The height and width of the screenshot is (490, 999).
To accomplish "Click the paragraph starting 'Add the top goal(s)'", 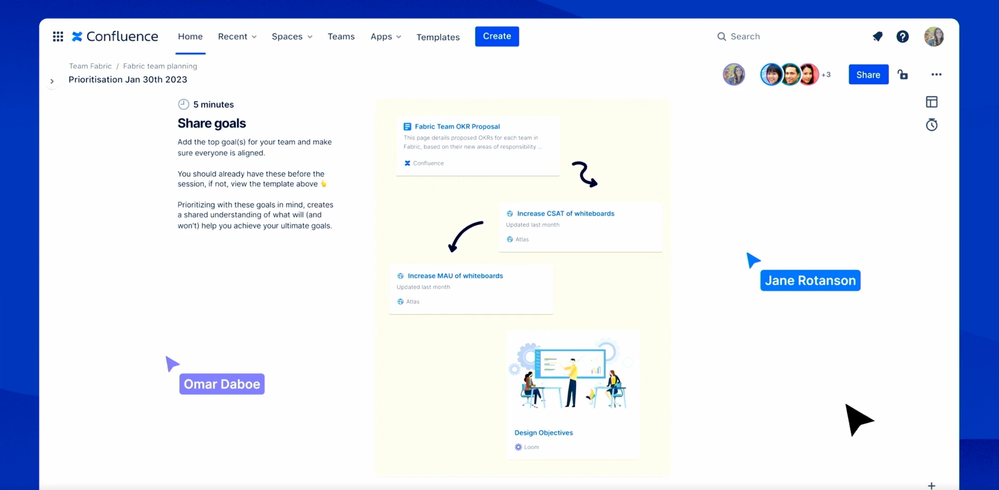I will 255,147.
